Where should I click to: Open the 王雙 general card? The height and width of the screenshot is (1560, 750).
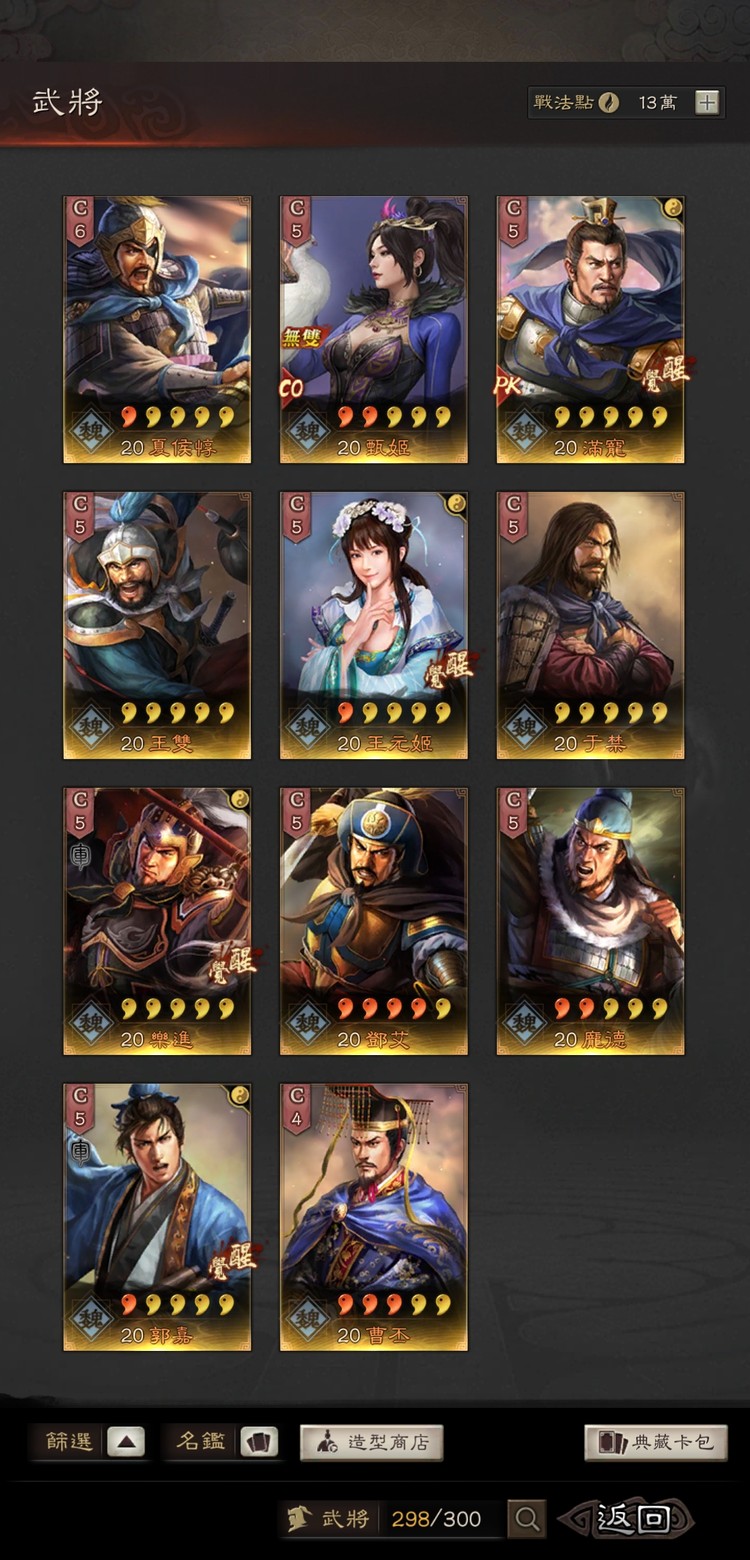point(157,625)
